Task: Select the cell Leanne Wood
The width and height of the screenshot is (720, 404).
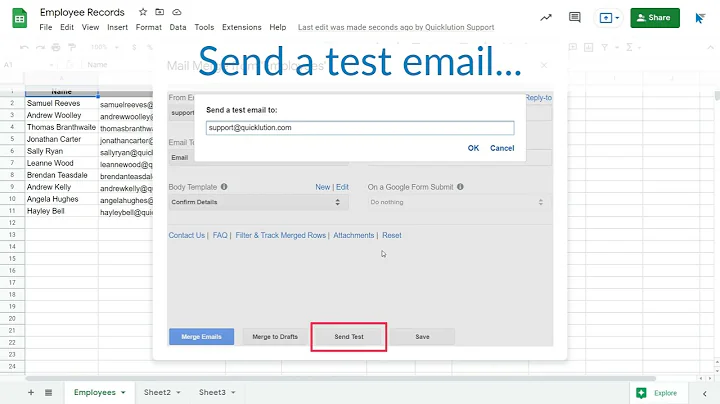Action: coord(62,163)
